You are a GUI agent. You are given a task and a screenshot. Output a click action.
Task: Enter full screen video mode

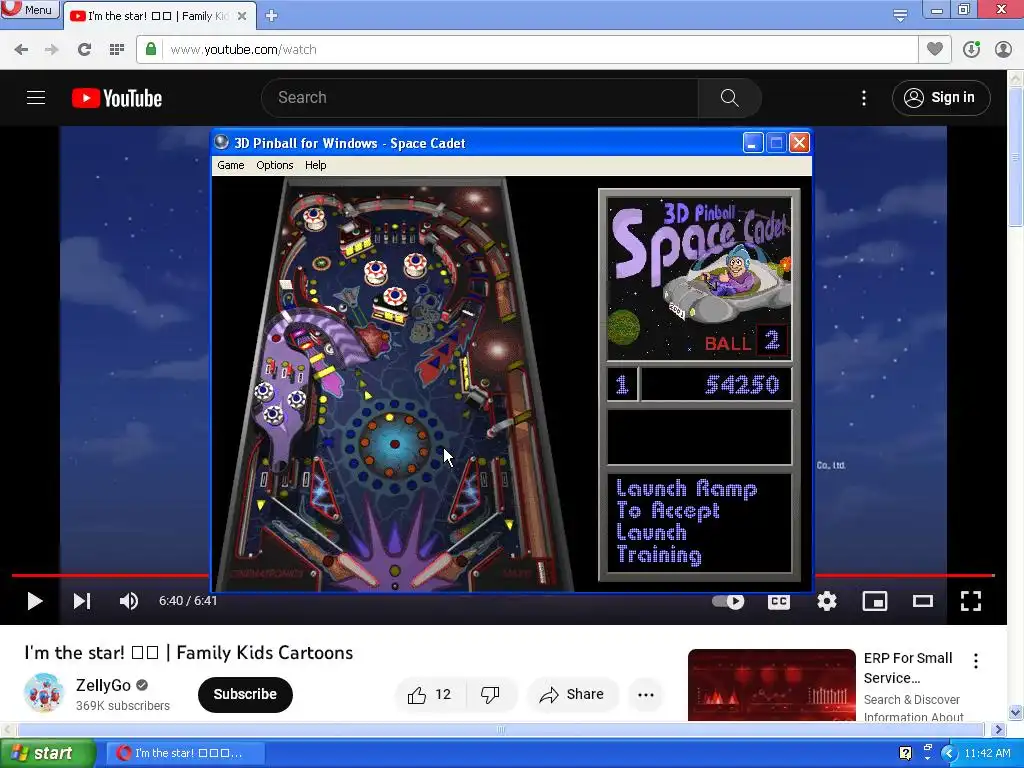click(x=971, y=601)
